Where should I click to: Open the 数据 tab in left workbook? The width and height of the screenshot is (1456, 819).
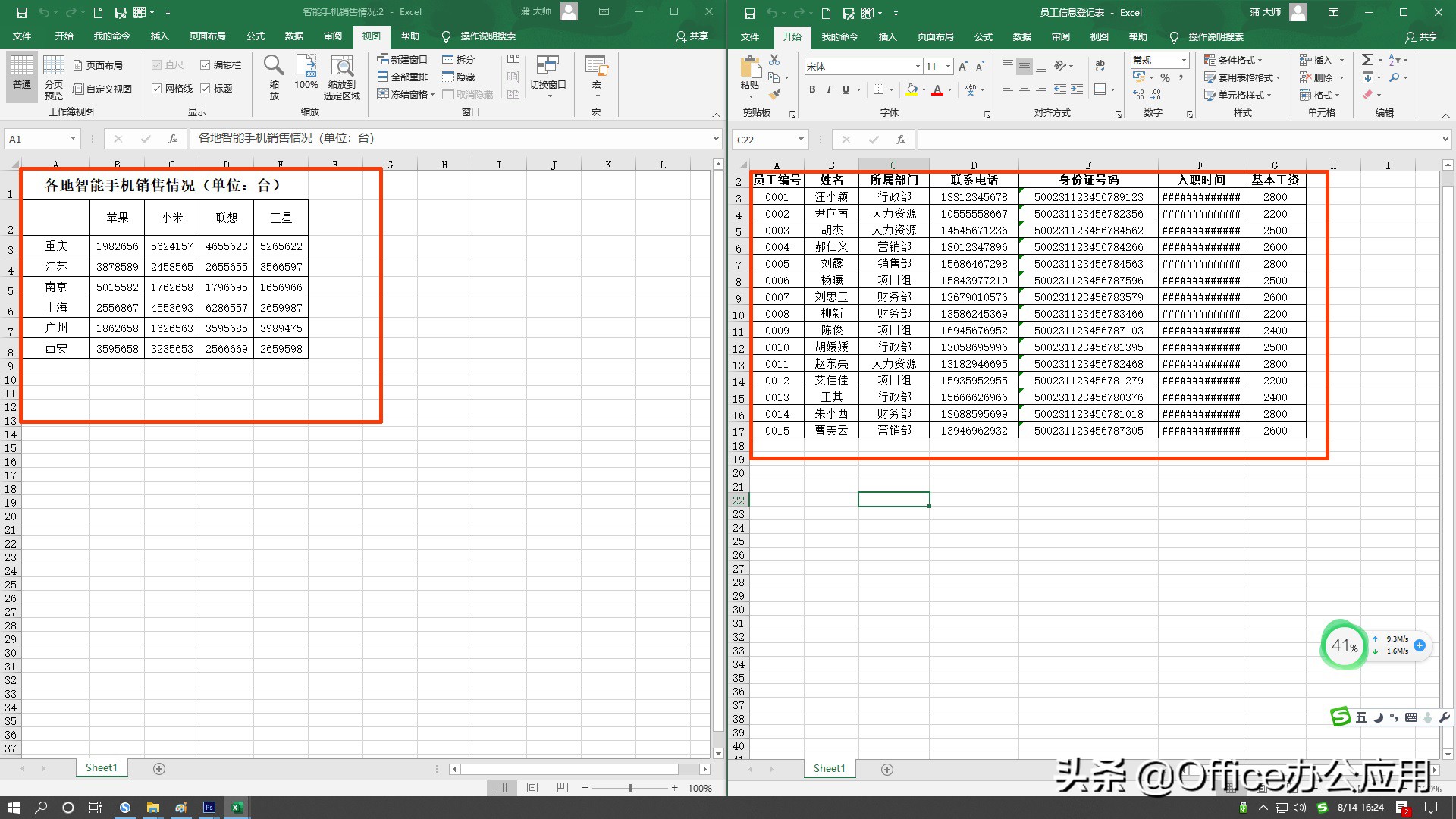pyautogui.click(x=293, y=36)
